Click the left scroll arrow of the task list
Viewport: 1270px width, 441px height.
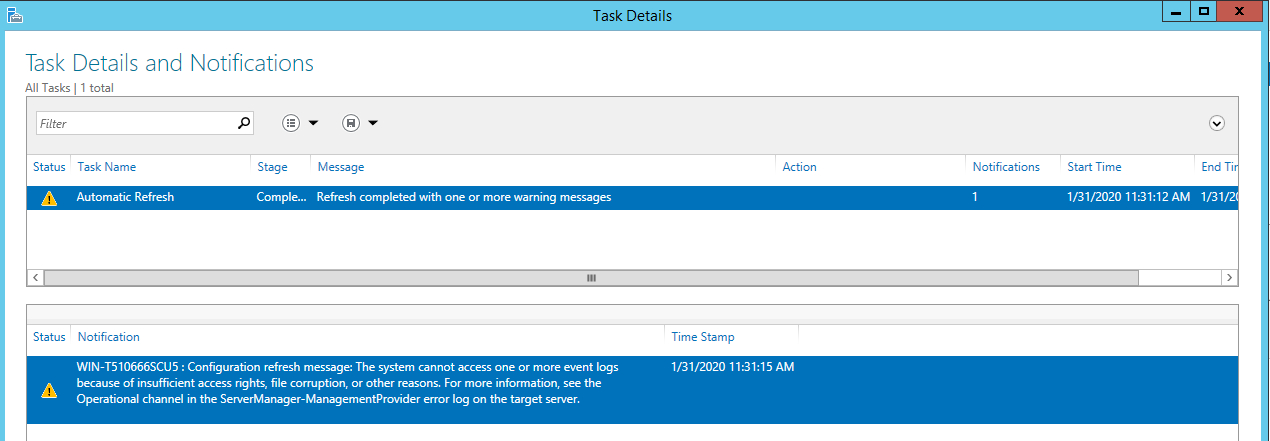click(35, 277)
